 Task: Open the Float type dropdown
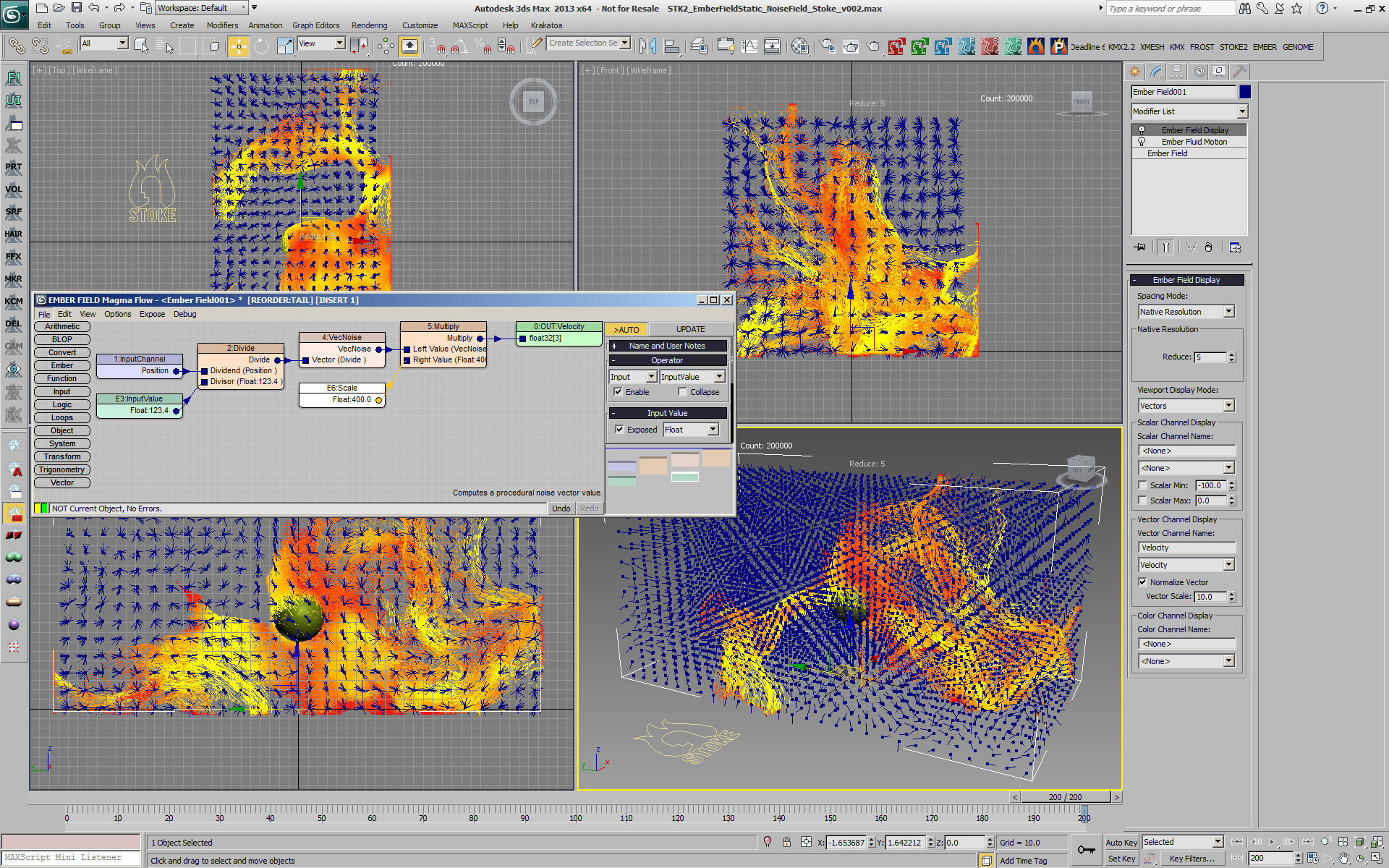[x=691, y=430]
